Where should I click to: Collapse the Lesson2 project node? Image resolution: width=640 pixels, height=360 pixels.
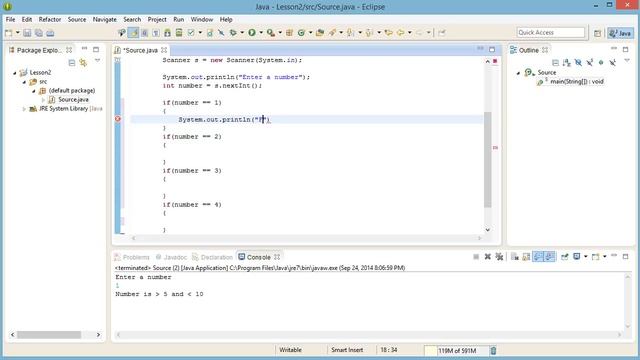pos(15,73)
